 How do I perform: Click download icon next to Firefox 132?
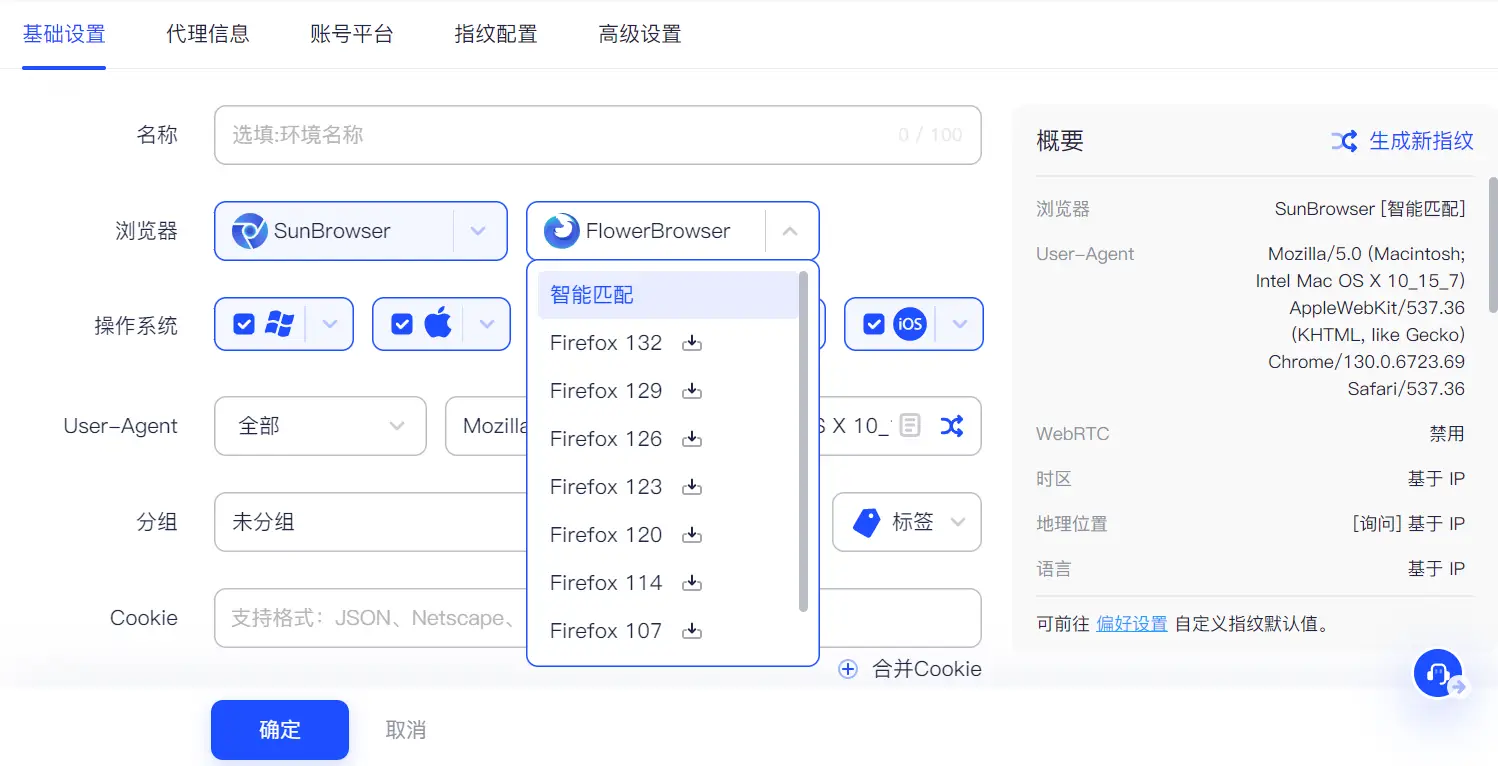[691, 343]
